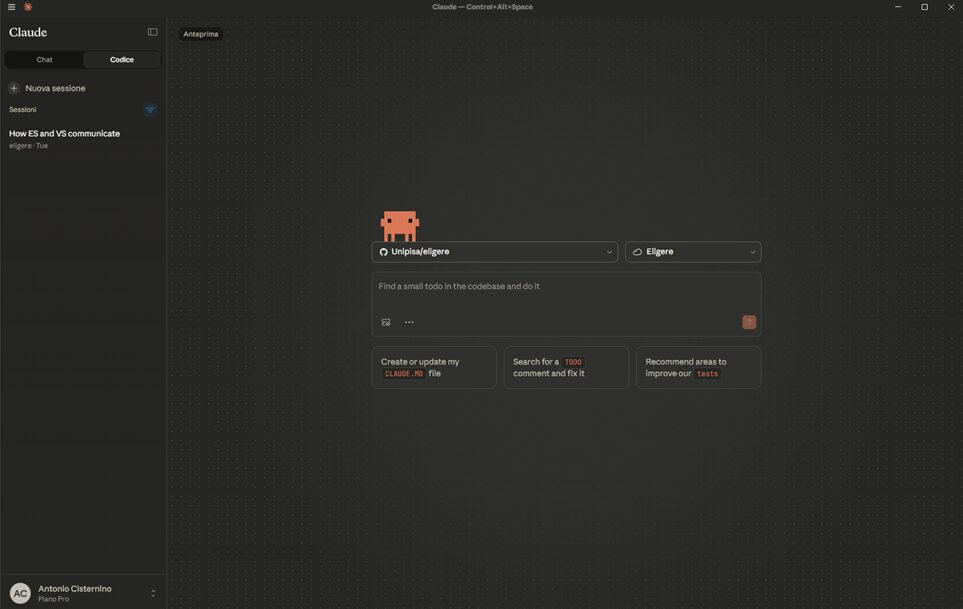This screenshot has width=963, height=609.
Task: Choose Create or update my CLAUDE.MD file
Action: click(434, 368)
